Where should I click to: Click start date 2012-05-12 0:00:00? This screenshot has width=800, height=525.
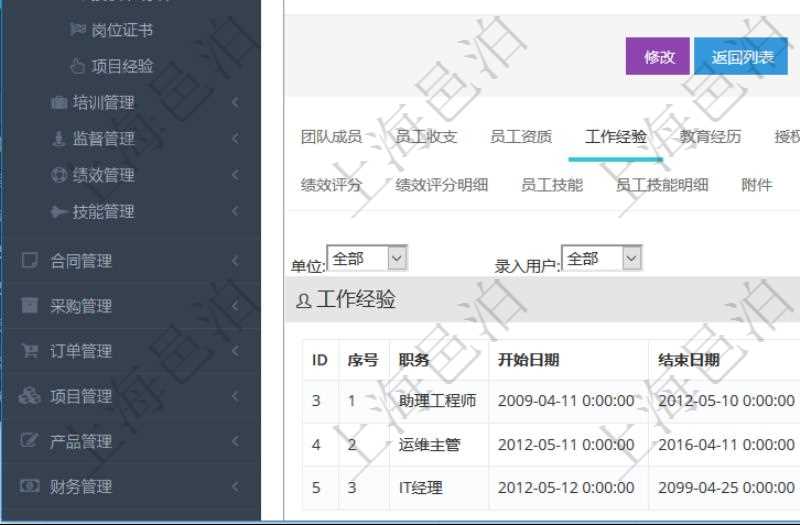point(566,488)
